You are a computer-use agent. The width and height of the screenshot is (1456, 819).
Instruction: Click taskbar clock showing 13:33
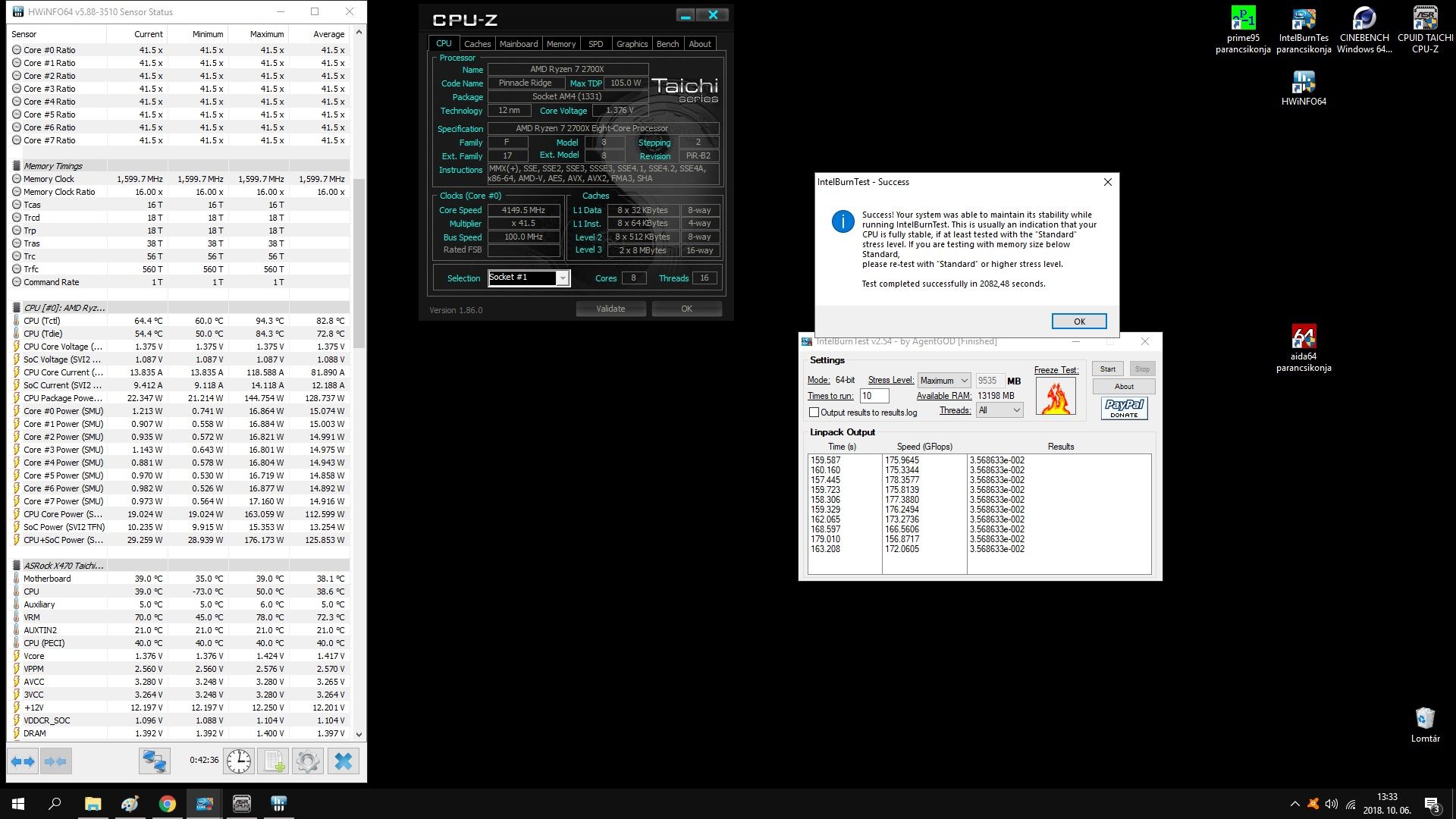[1387, 804]
